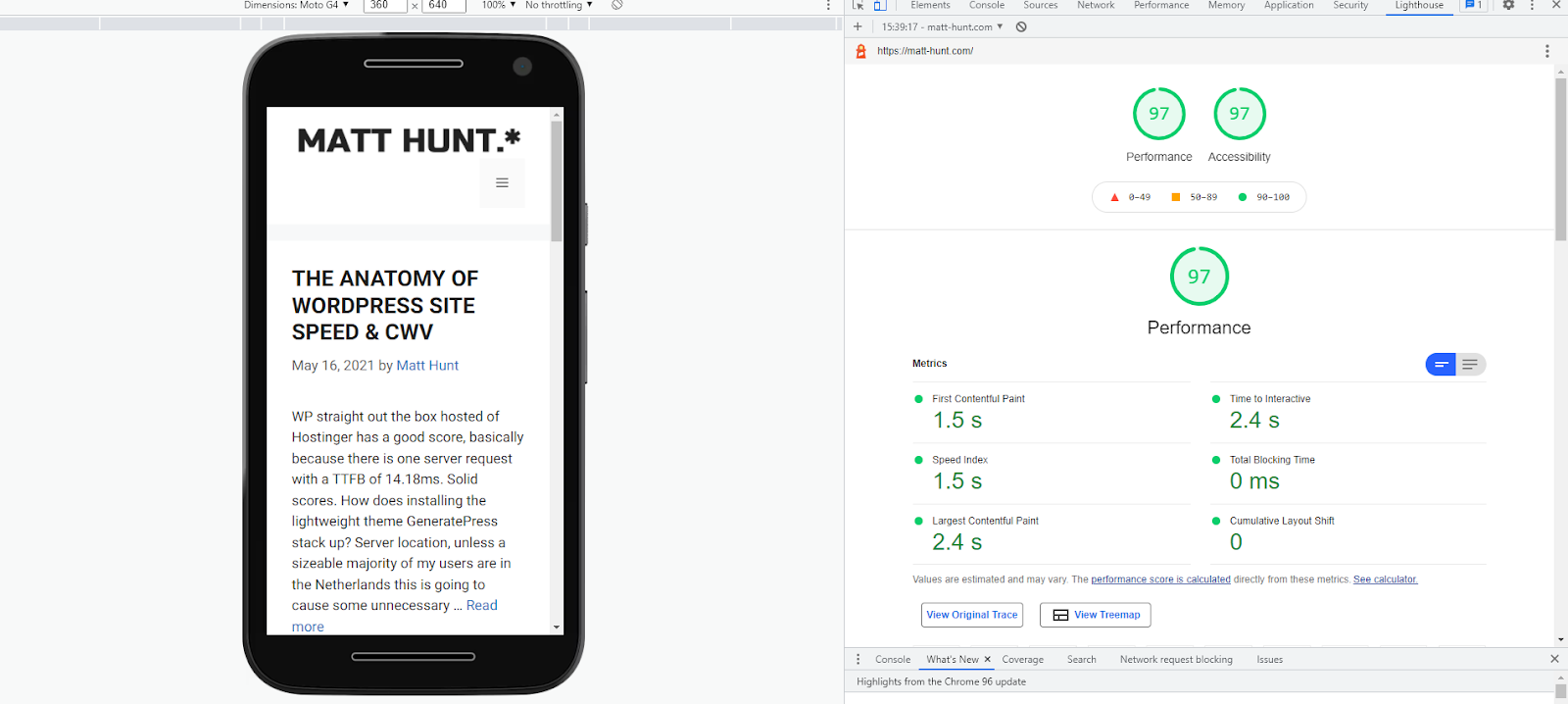
Task: Open the Issues drawer tab
Action: [1269, 659]
